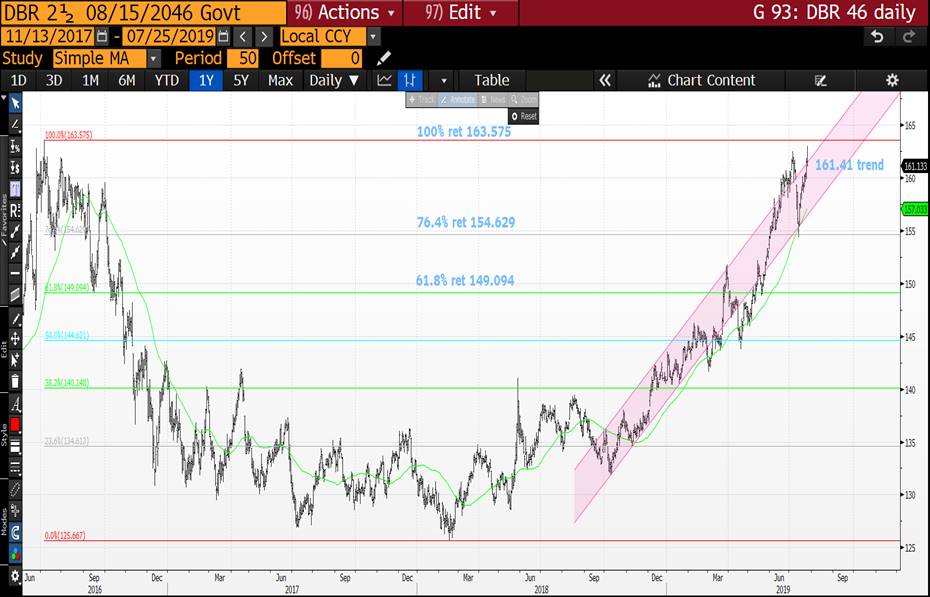This screenshot has width=930, height=597.
Task: Select the 1Y range tab
Action: click(206, 80)
